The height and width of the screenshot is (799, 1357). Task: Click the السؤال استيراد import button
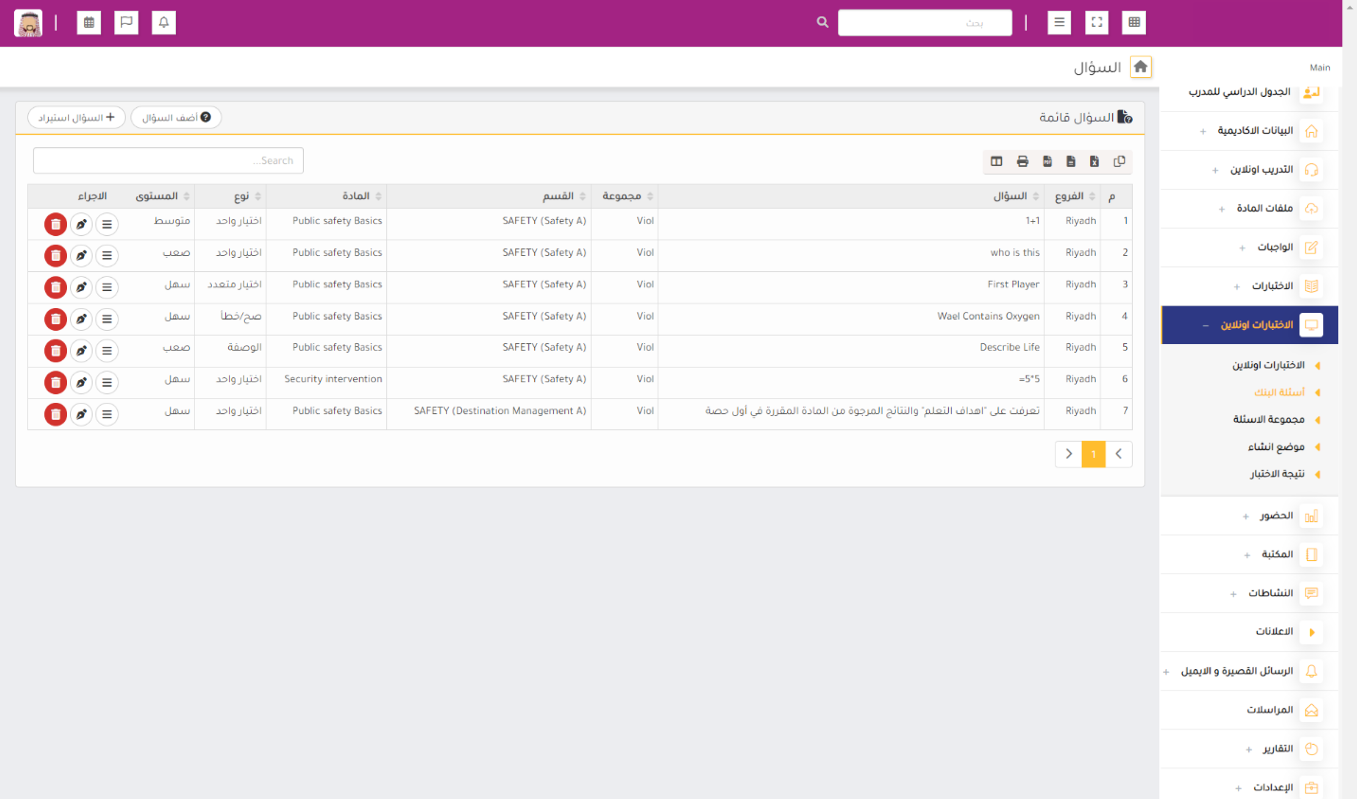(x=77, y=118)
